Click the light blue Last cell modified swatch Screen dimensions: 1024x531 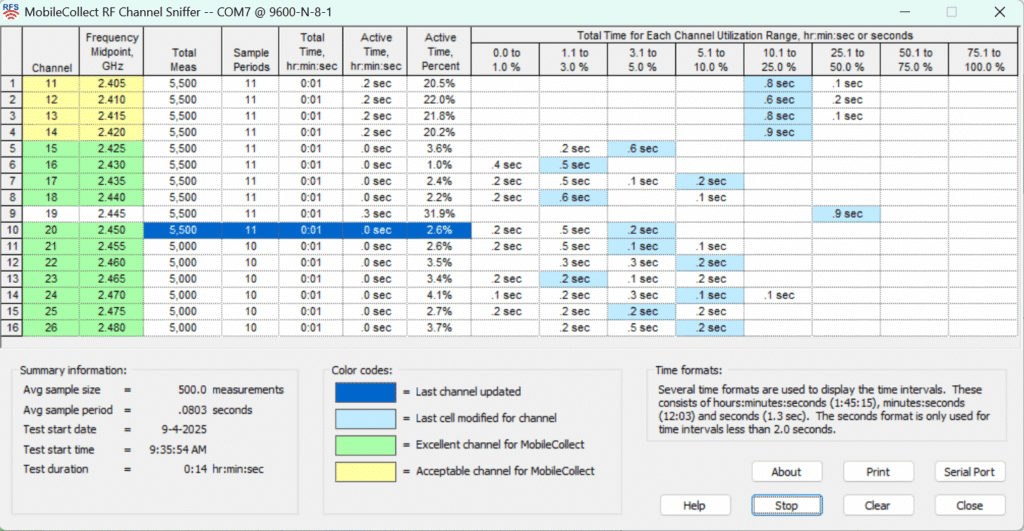[364, 417]
